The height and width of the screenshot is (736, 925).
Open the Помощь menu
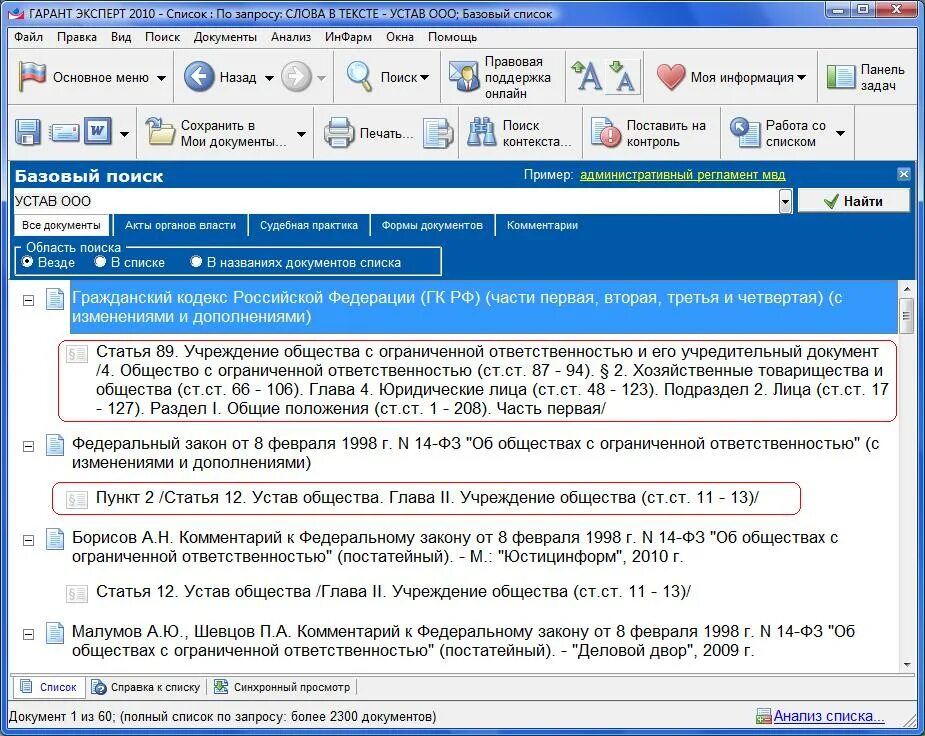point(452,37)
